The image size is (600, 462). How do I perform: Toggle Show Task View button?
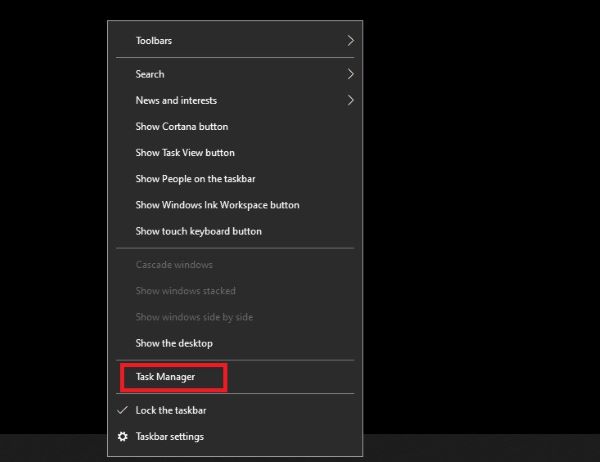235,153
